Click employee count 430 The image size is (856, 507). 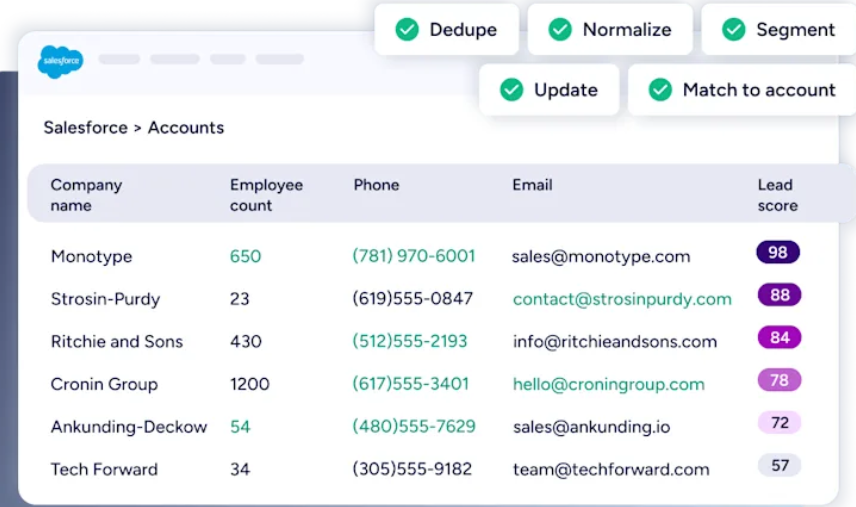click(246, 342)
